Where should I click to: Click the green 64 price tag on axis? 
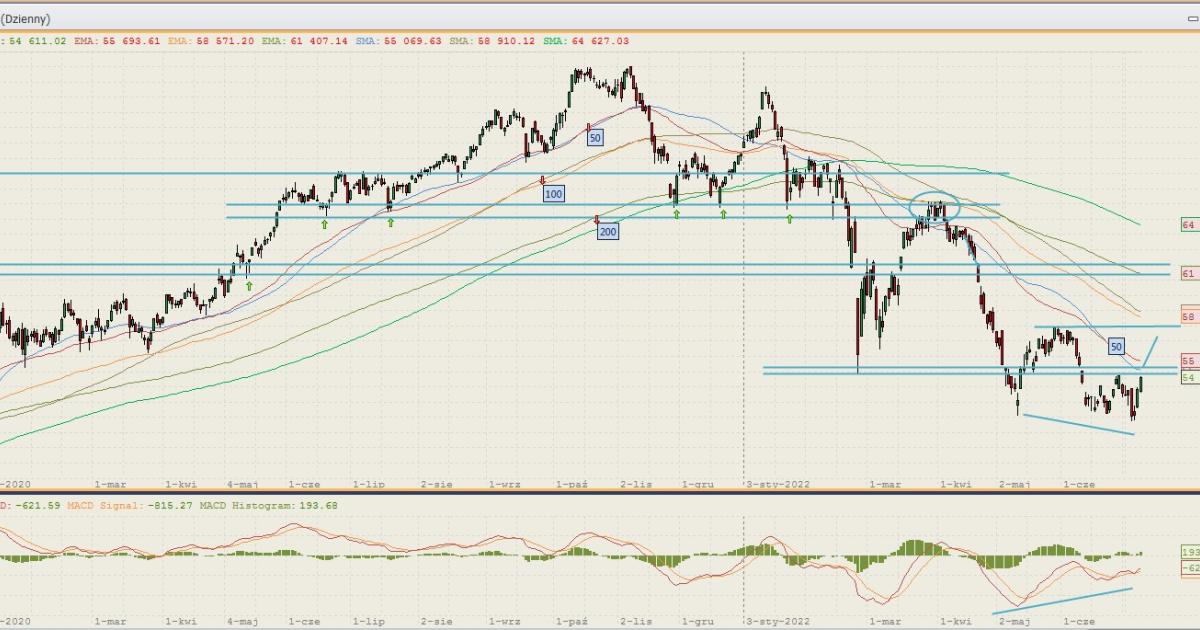(x=1188, y=226)
